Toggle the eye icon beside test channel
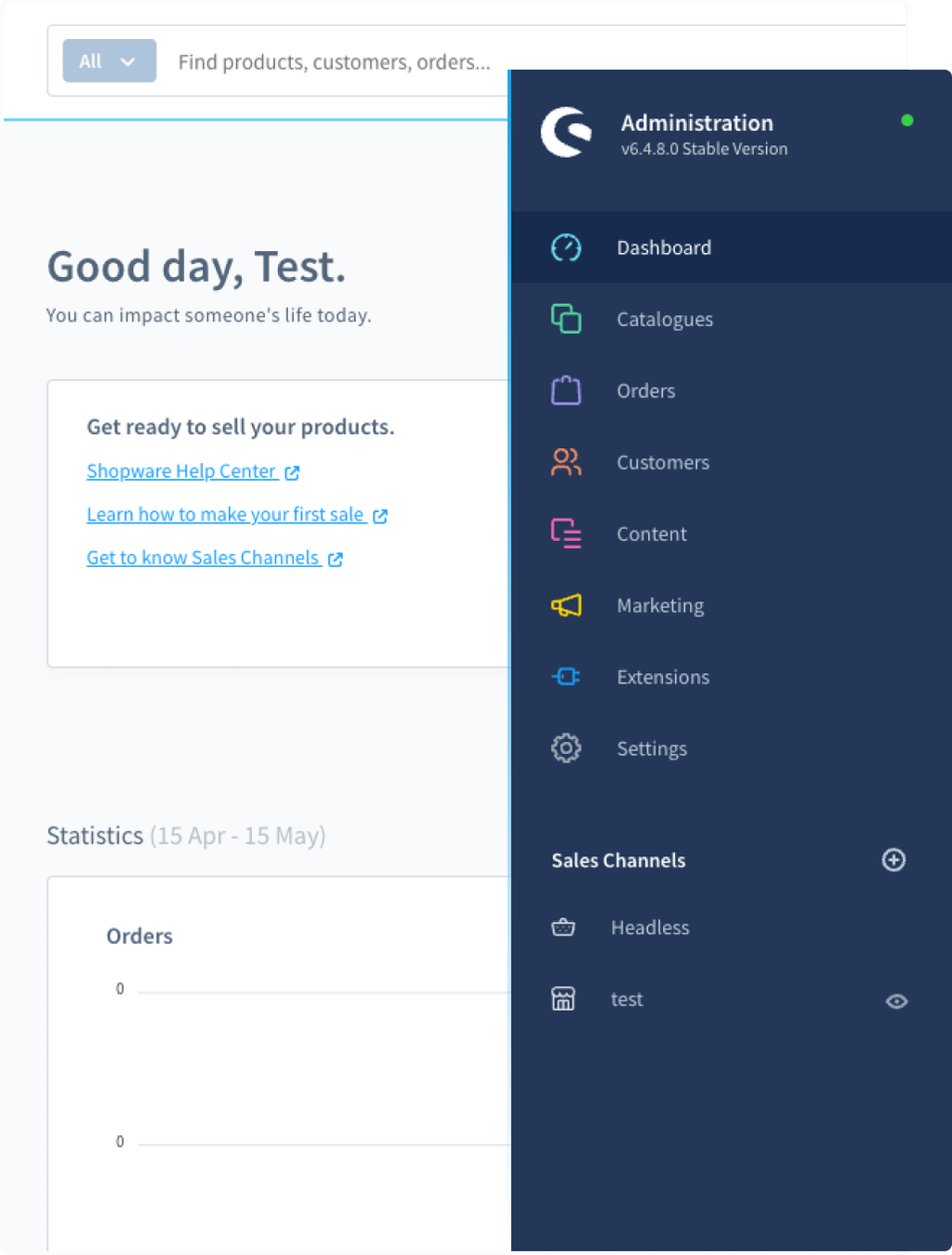This screenshot has width=952, height=1255. pyautogui.click(x=896, y=1001)
